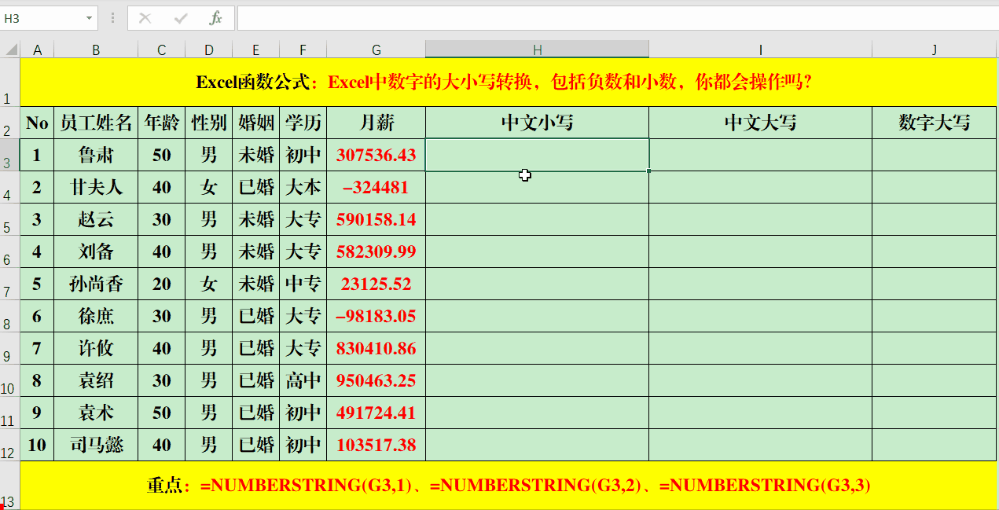This screenshot has width=999, height=510.
Task: Select salary cell 307536.43
Action: (x=376, y=155)
